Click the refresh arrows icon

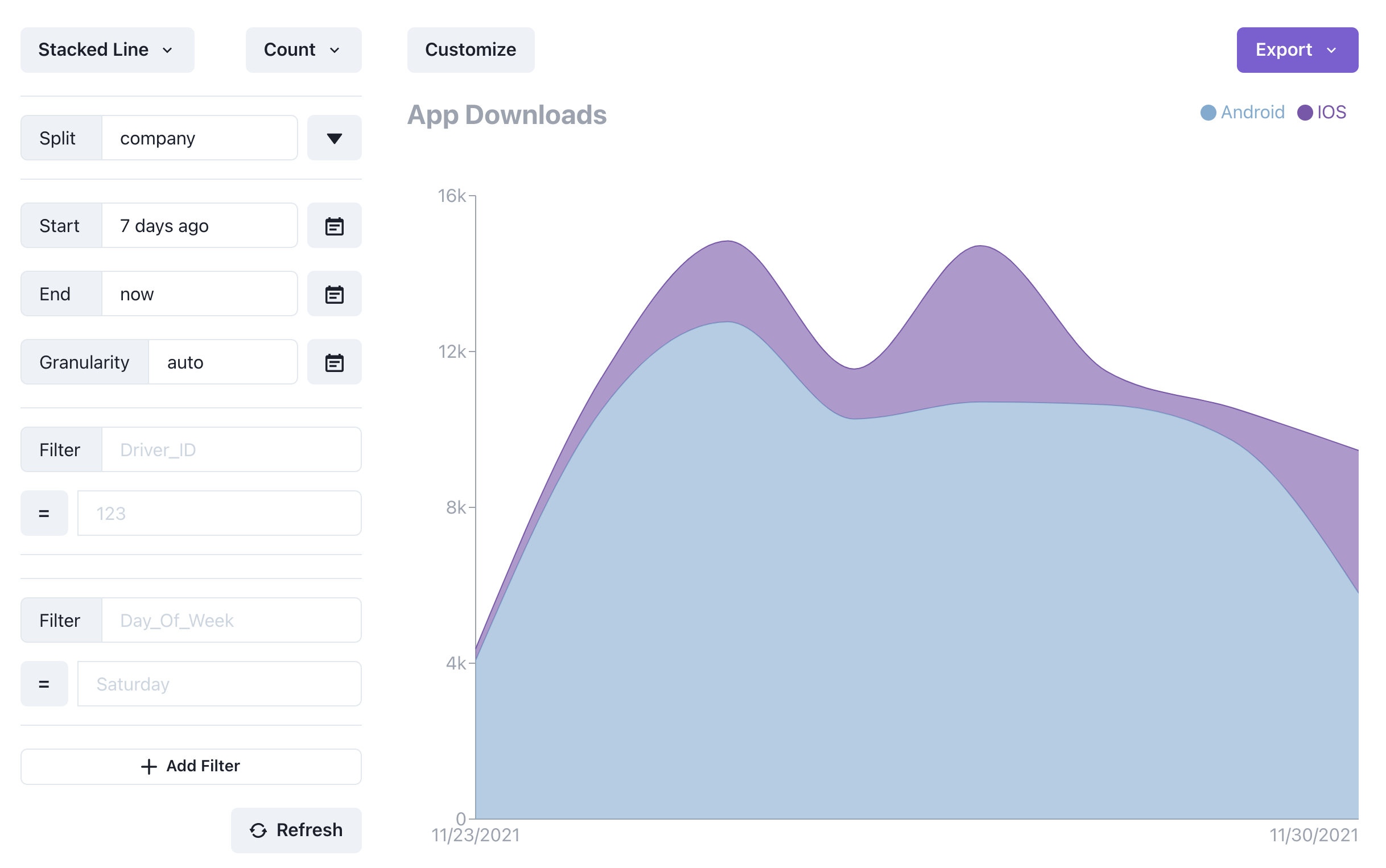258,830
